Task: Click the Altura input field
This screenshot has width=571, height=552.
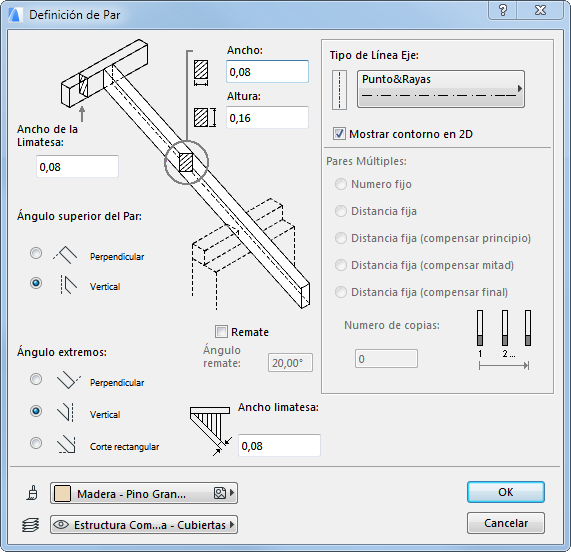Action: (x=267, y=118)
